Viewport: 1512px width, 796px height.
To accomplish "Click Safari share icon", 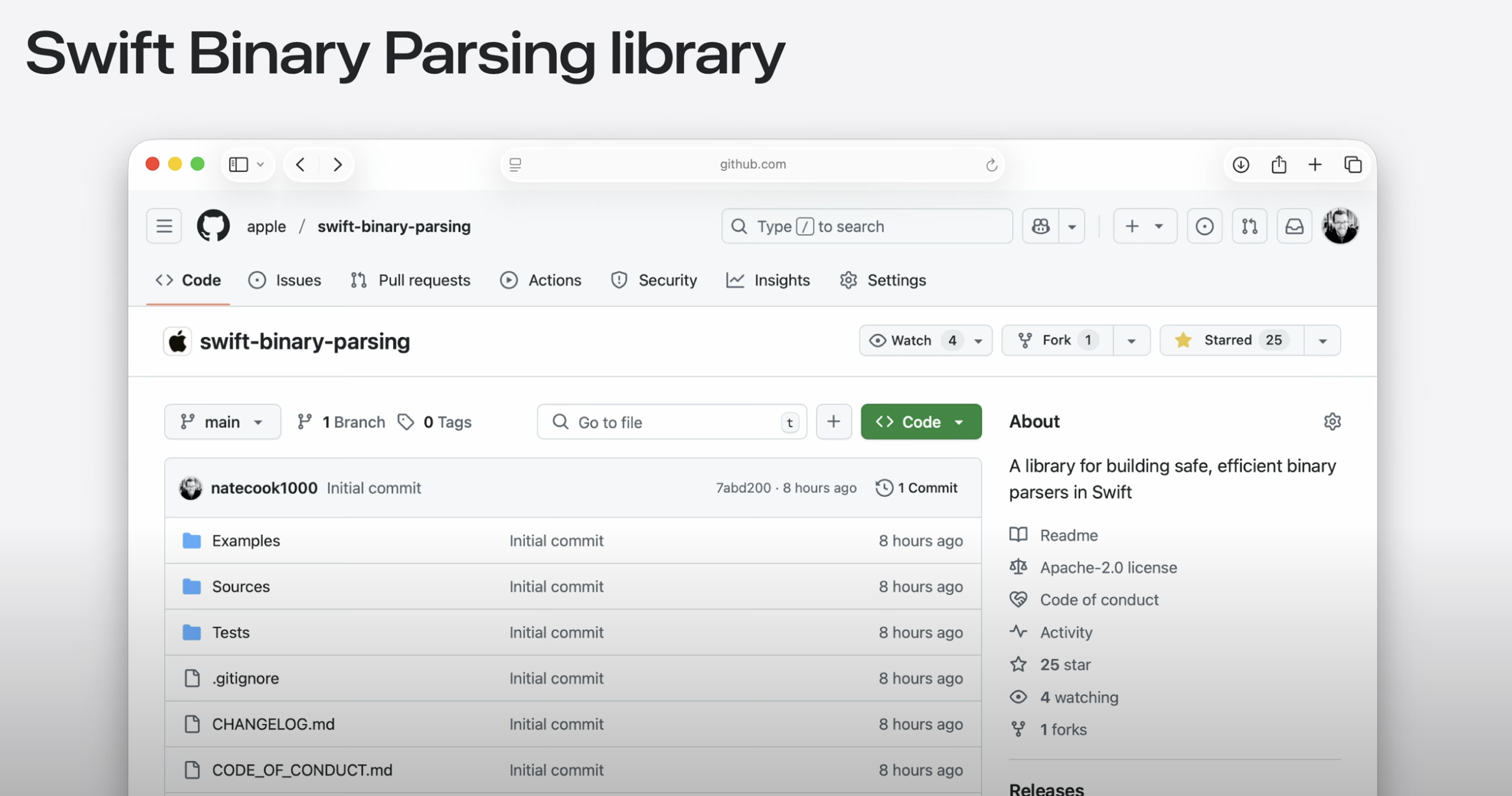I will pos(1278,164).
